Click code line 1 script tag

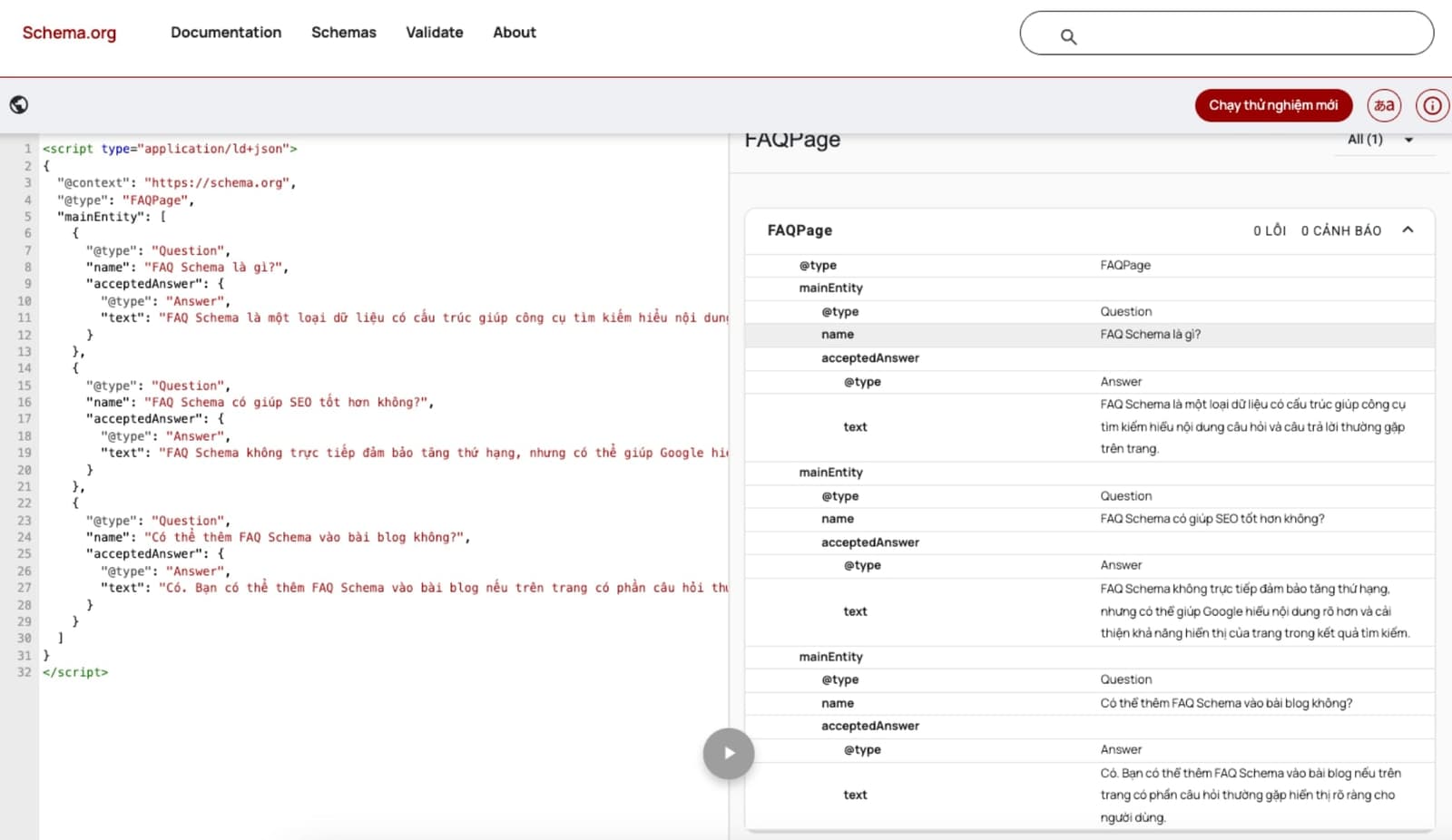click(170, 149)
